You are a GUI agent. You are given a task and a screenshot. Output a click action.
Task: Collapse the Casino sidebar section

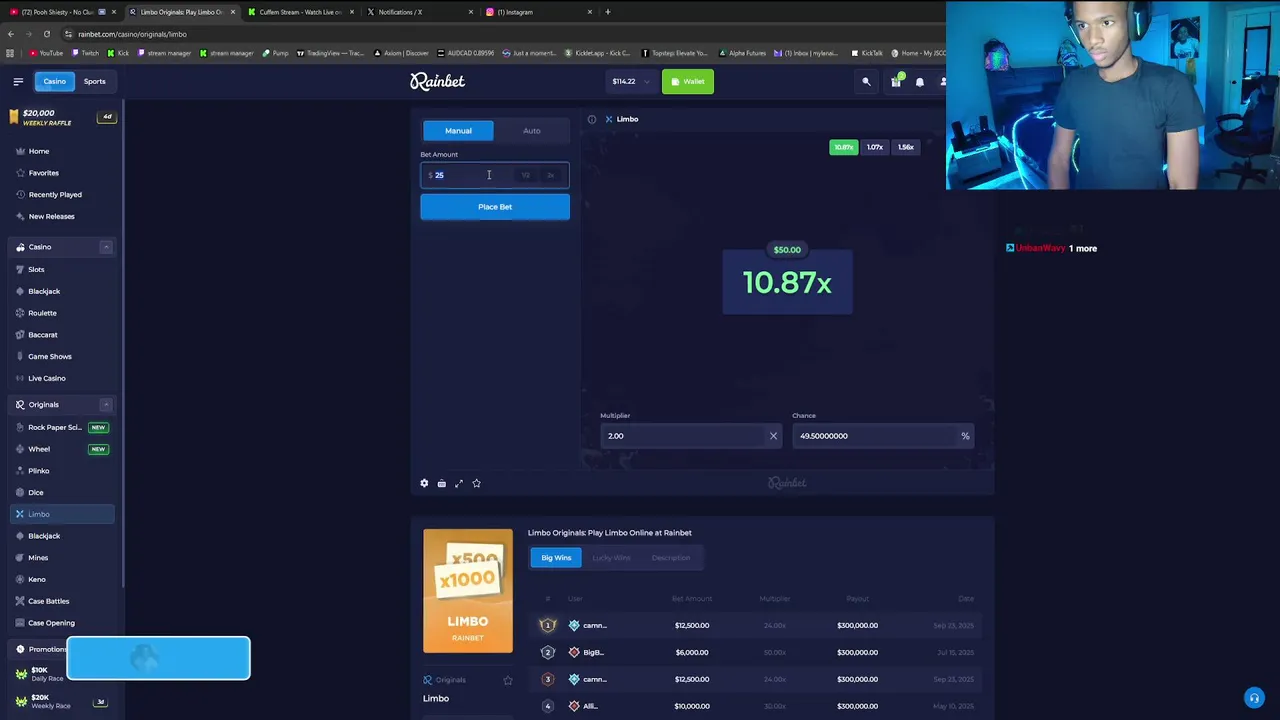tap(105, 247)
